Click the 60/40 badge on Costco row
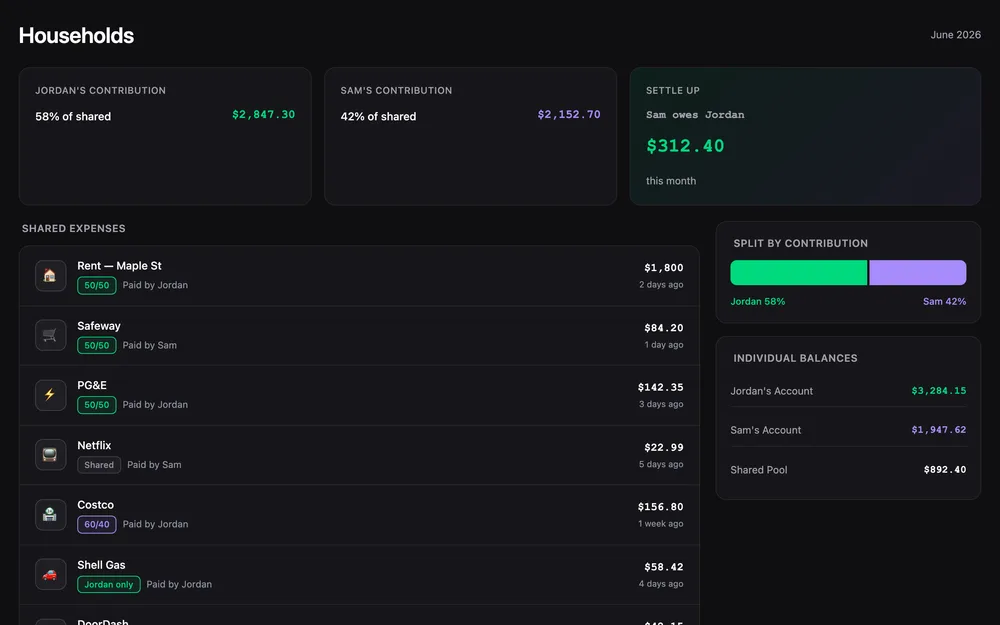This screenshot has width=1000, height=625. coord(96,524)
